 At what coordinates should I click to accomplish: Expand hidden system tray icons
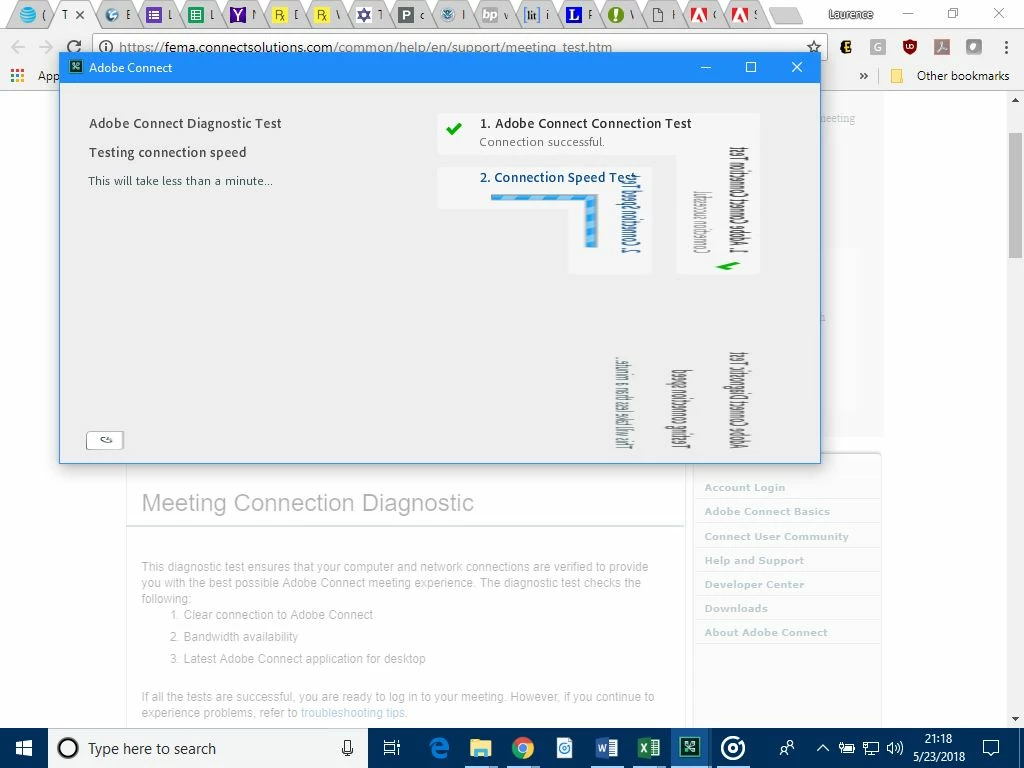click(x=823, y=748)
